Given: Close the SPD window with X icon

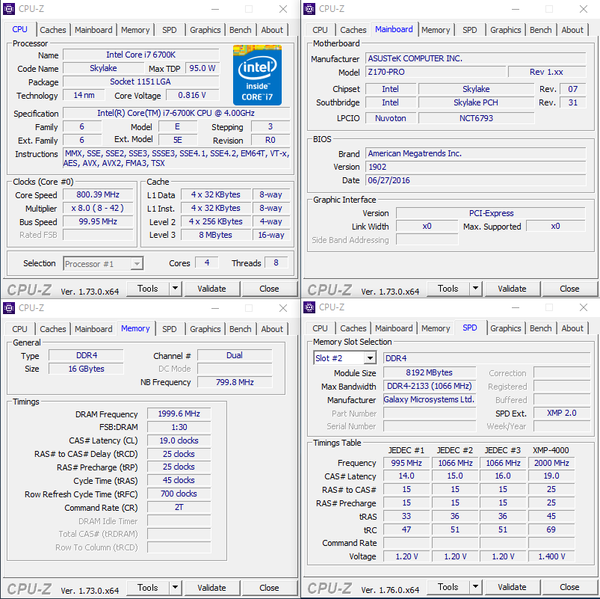Looking at the screenshot, I should tap(583, 307).
